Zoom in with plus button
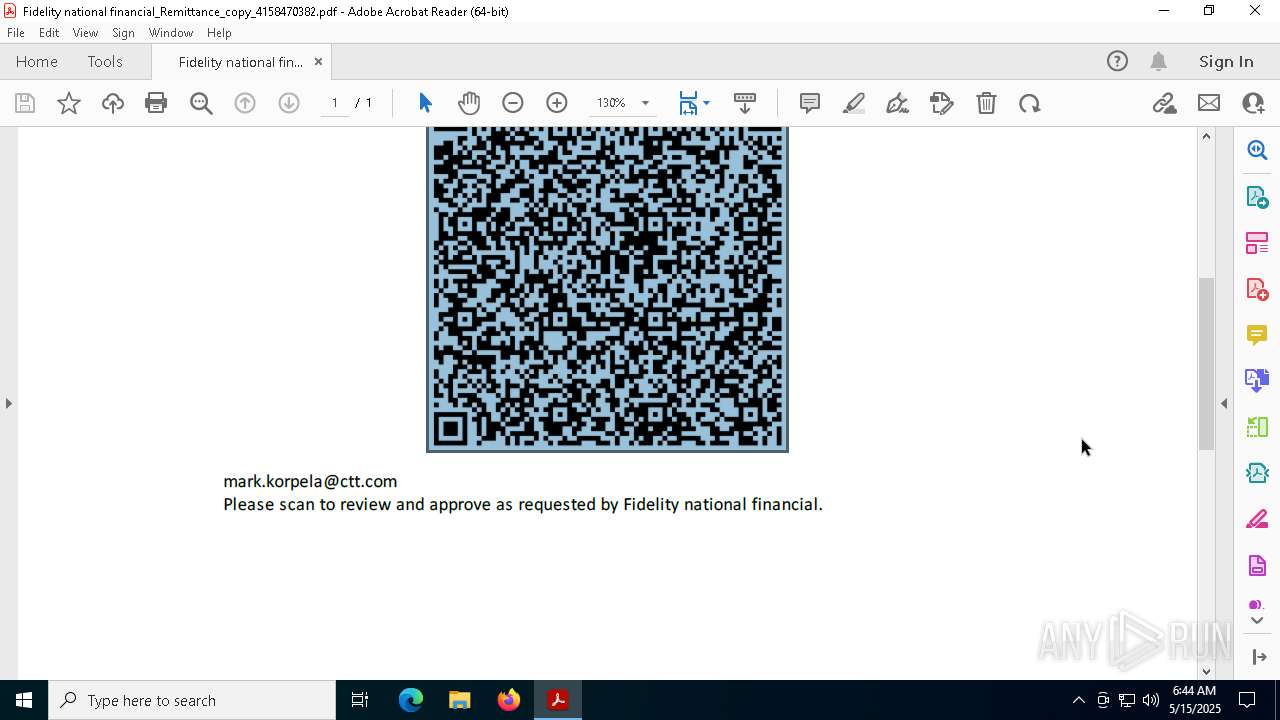The height and width of the screenshot is (720, 1280). click(x=557, y=103)
